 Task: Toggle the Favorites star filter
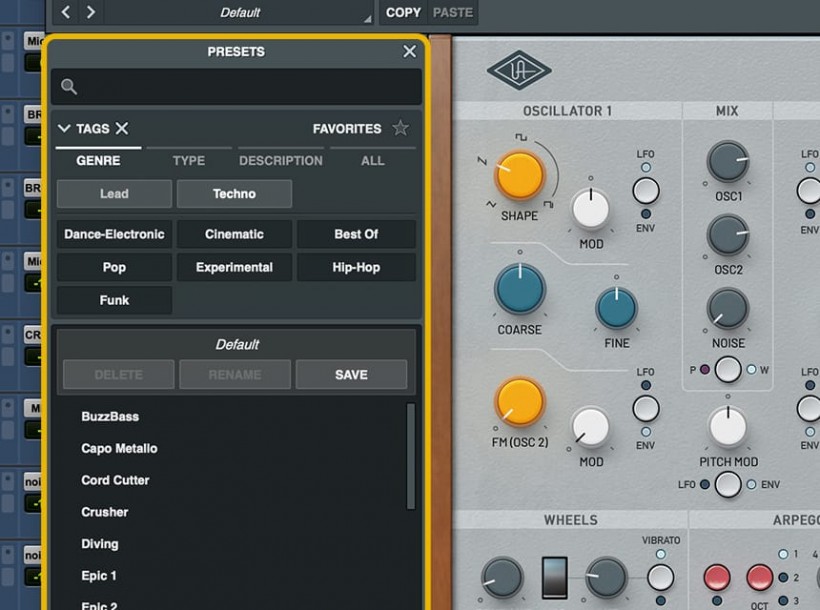pos(401,128)
